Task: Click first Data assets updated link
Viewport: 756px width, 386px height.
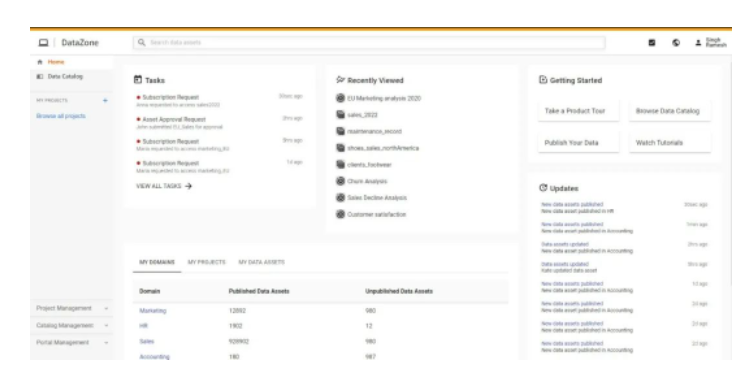Action: point(565,244)
